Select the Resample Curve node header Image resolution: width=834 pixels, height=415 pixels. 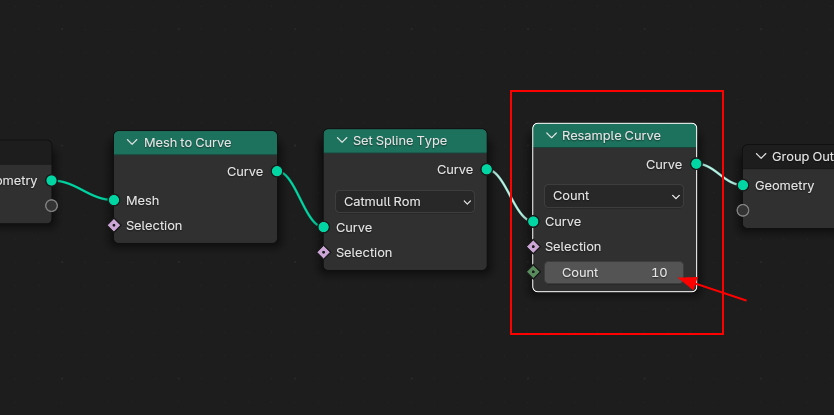pos(614,136)
